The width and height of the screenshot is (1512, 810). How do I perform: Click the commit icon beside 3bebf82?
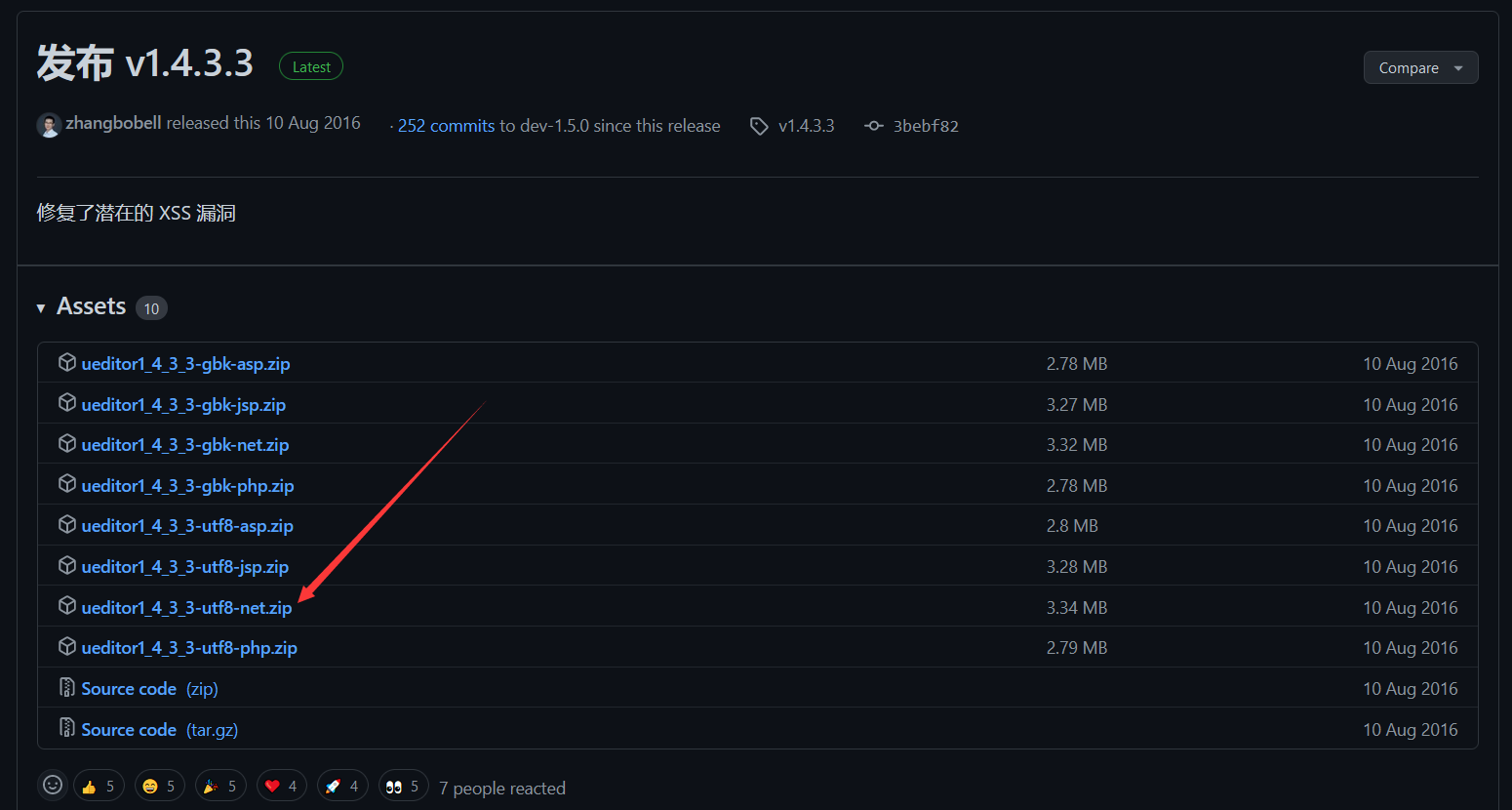pyautogui.click(x=874, y=126)
